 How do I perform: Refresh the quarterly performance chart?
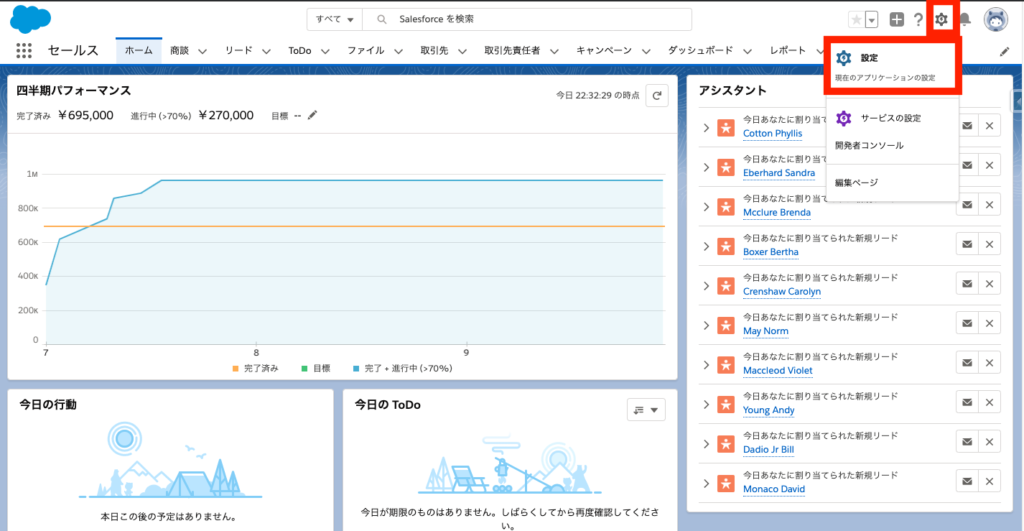tap(657, 95)
